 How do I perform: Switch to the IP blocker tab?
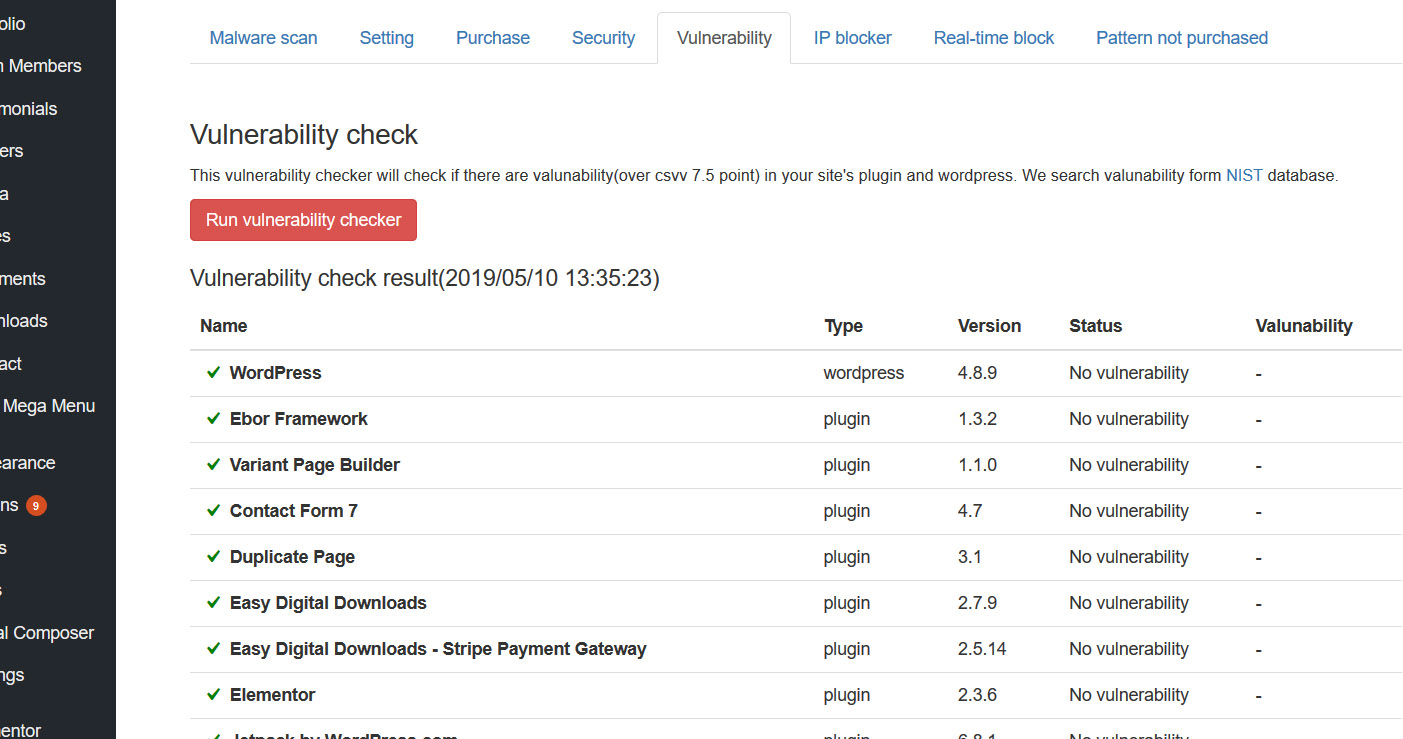pos(852,38)
